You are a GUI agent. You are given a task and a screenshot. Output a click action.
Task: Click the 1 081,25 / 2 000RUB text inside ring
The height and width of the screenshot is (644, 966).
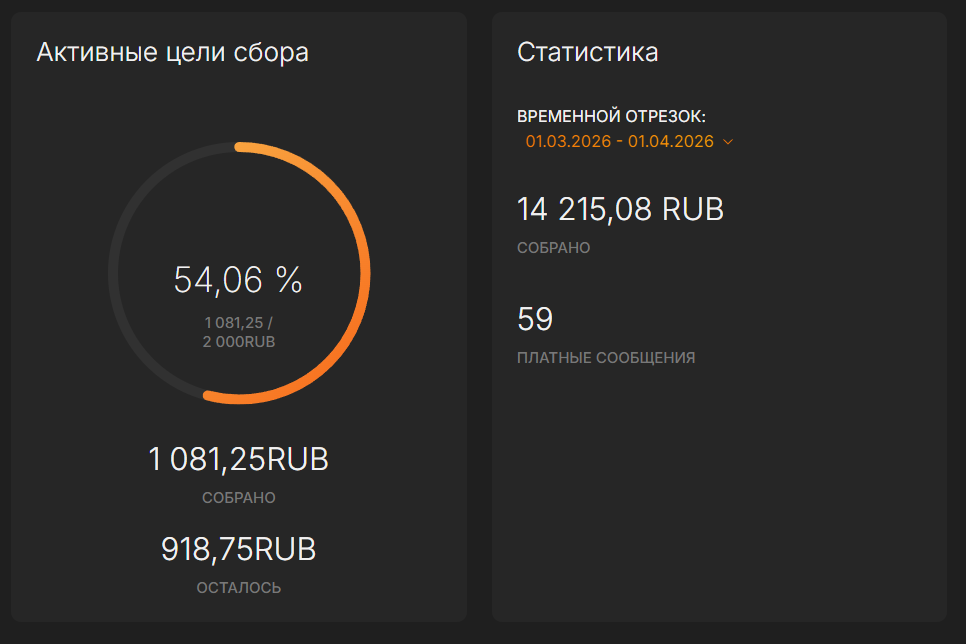coord(239,332)
